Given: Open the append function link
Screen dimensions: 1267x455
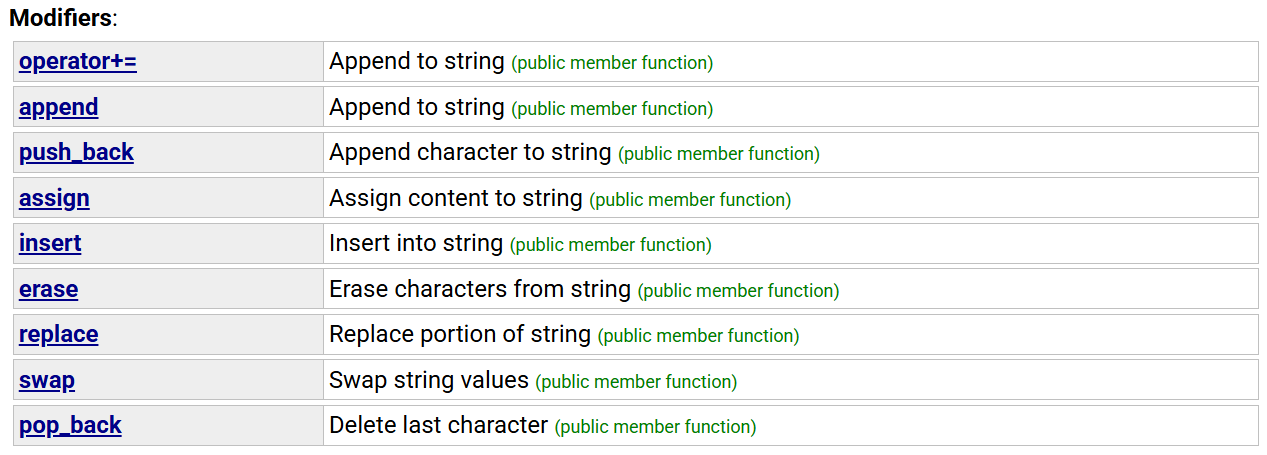Looking at the screenshot, I should (59, 107).
